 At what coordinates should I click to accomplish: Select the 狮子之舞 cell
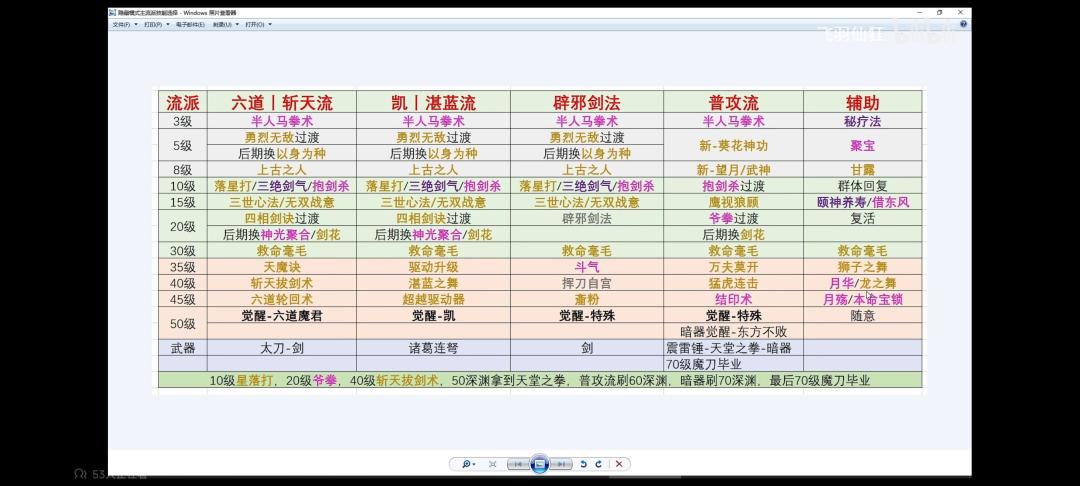click(862, 267)
